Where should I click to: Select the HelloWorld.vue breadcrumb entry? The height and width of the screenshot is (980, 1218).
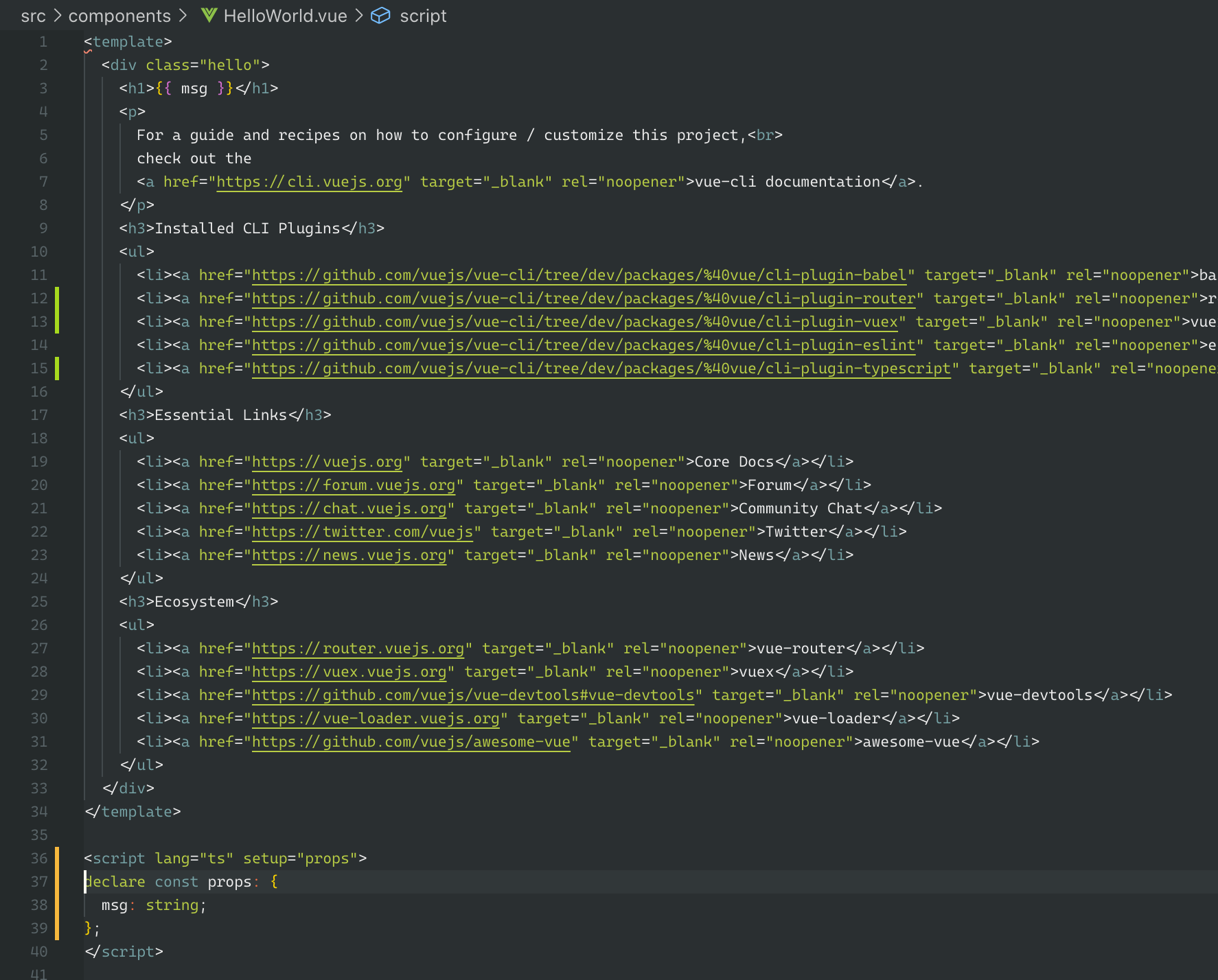pyautogui.click(x=285, y=15)
